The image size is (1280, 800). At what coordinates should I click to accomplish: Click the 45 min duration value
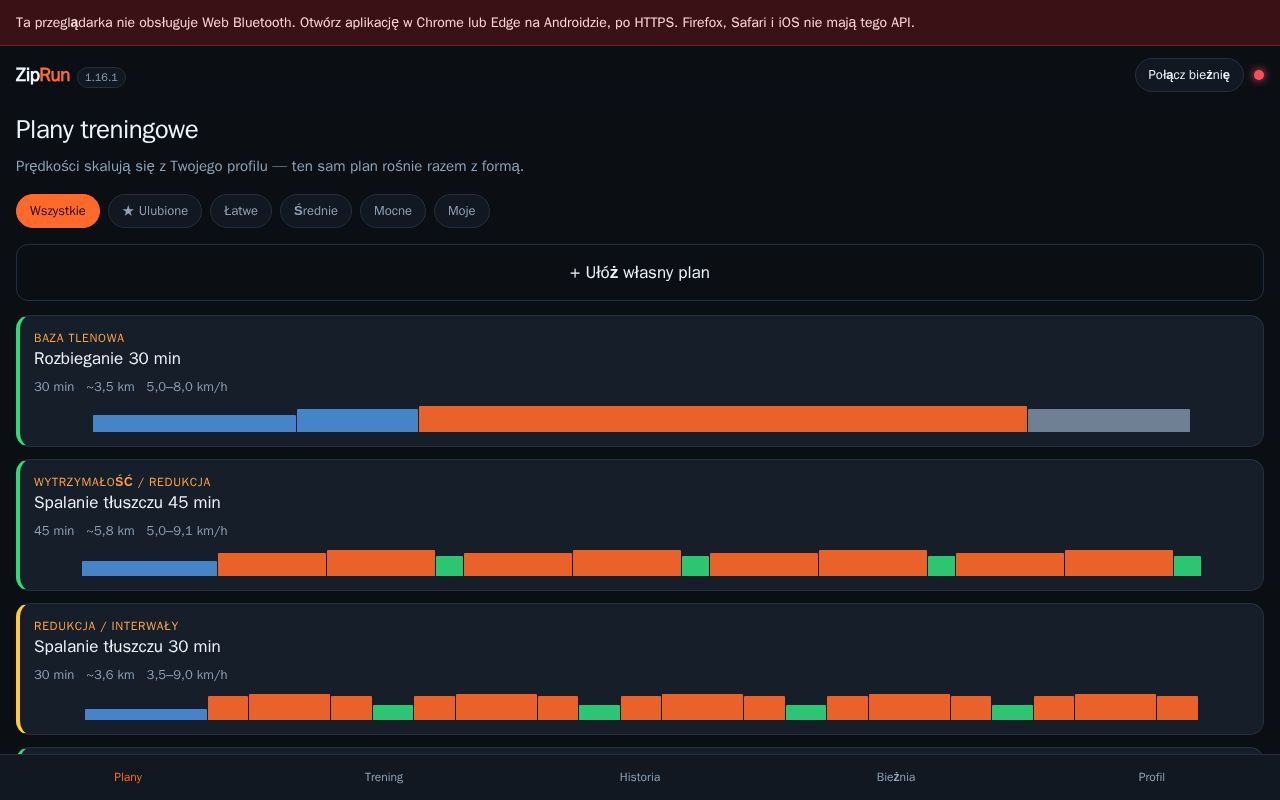click(x=54, y=531)
